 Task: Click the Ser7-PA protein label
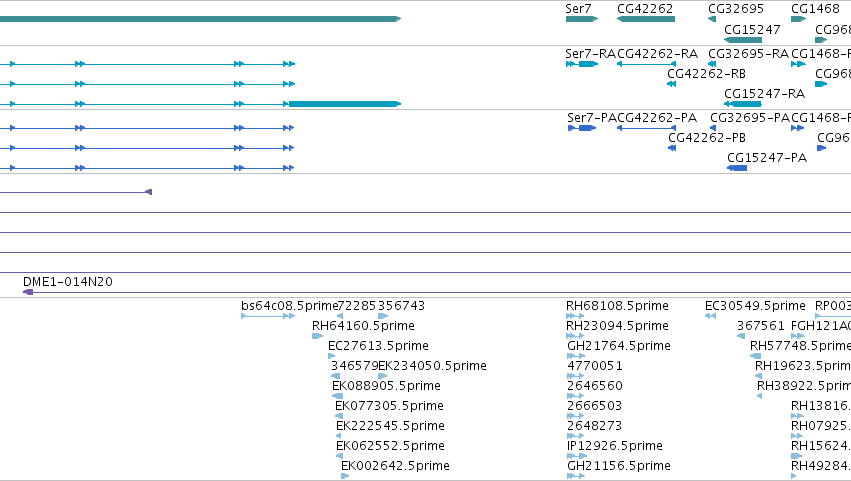coord(592,118)
